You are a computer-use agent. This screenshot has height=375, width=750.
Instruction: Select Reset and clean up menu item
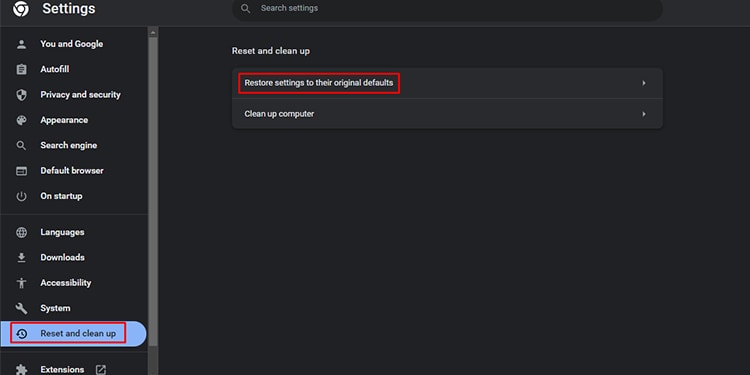(x=73, y=333)
